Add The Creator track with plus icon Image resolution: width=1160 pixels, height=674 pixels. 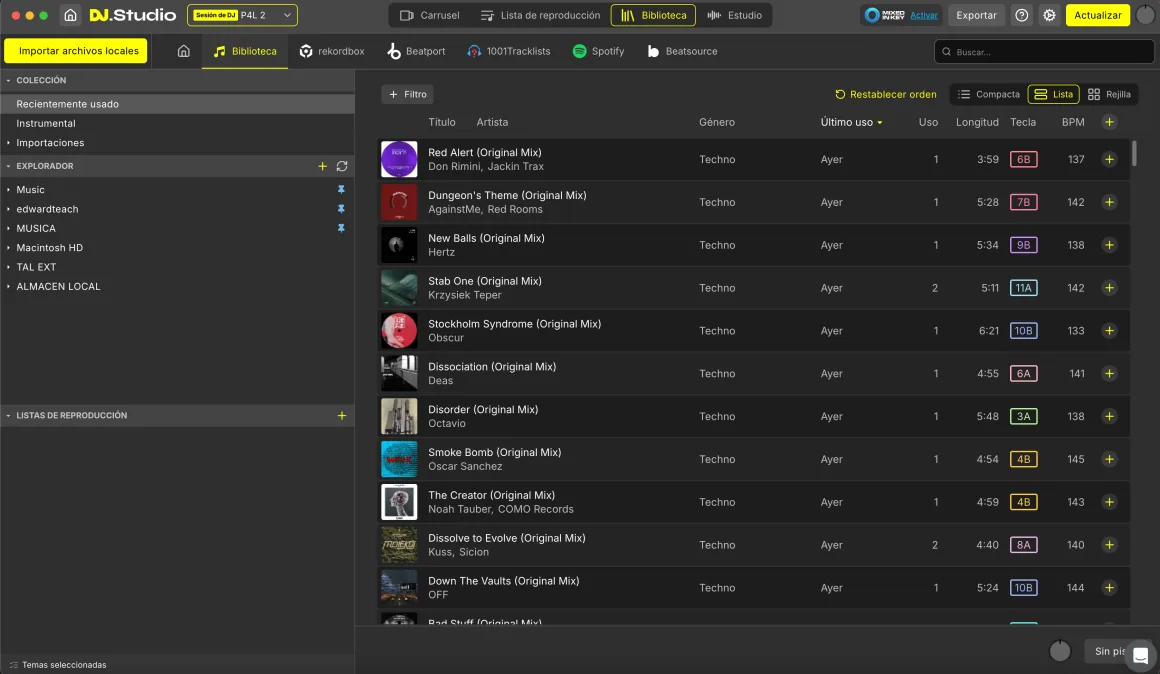pos(1109,502)
